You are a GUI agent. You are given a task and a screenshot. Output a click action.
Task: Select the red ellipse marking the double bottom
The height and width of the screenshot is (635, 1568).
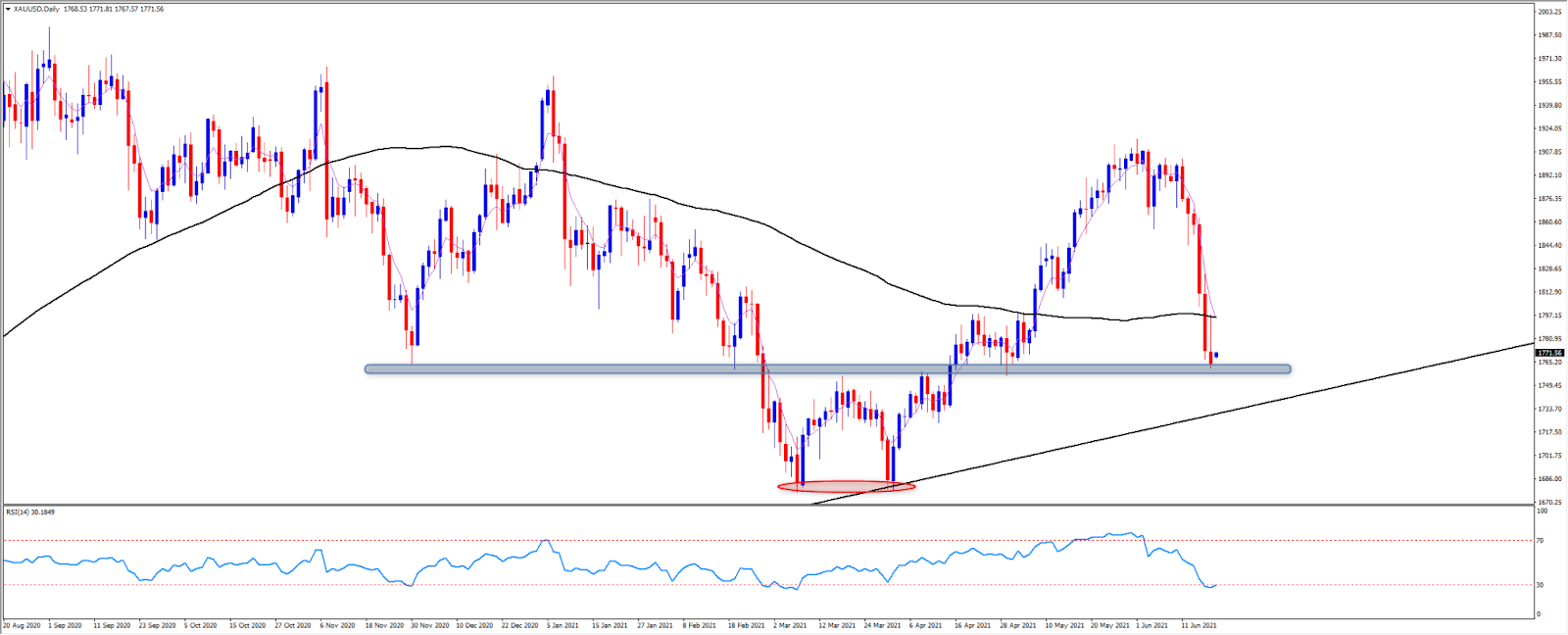(846, 486)
